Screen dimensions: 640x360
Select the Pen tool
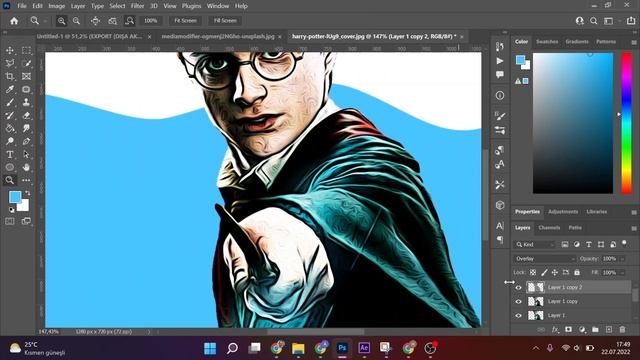(x=27, y=142)
